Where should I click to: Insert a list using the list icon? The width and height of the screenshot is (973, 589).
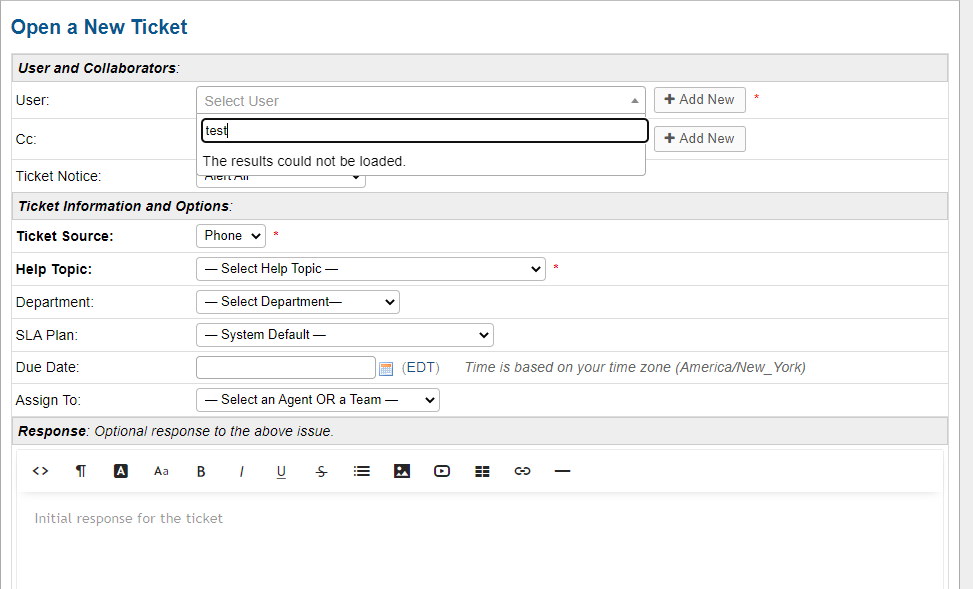[x=362, y=471]
